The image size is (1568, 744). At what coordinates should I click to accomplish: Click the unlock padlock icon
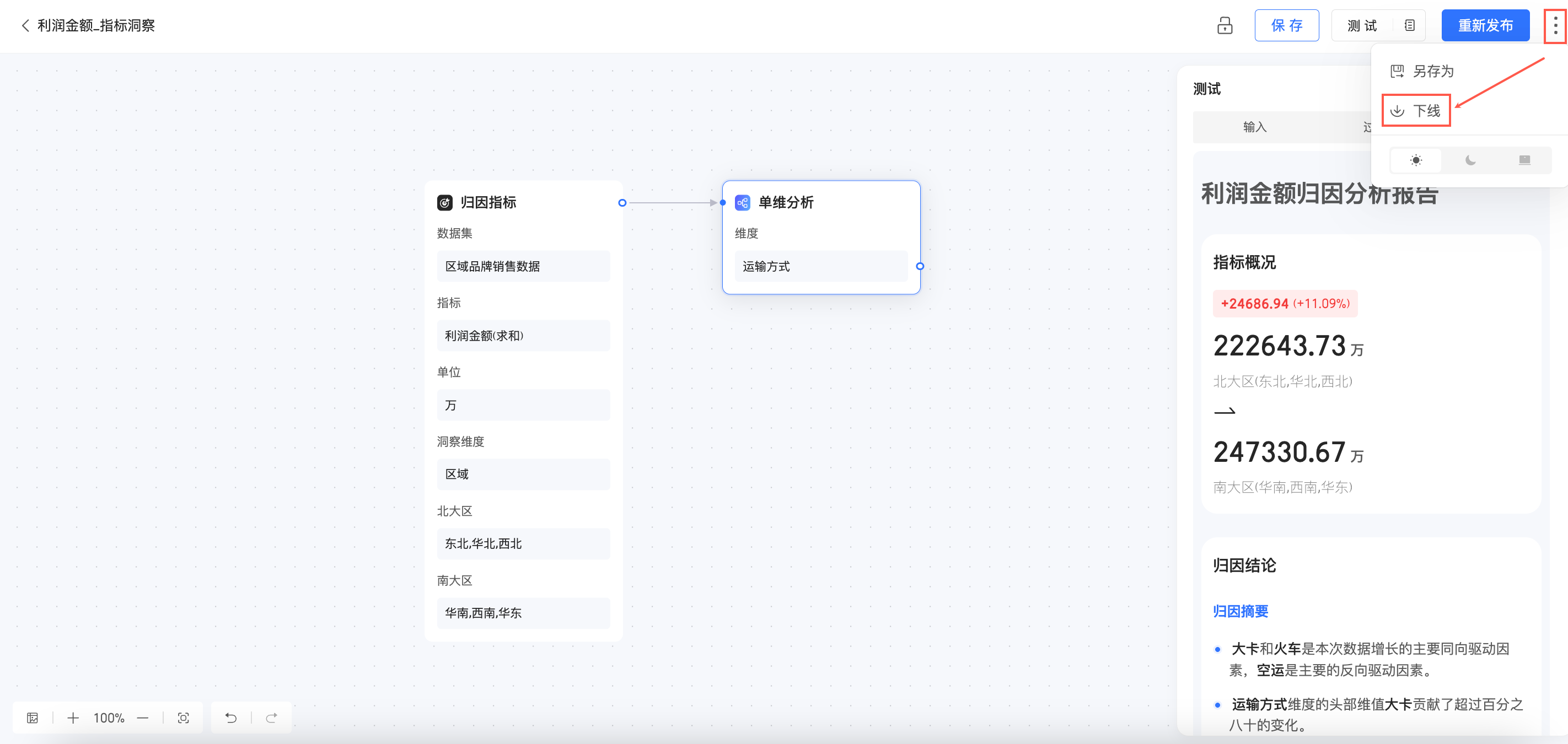1224,25
